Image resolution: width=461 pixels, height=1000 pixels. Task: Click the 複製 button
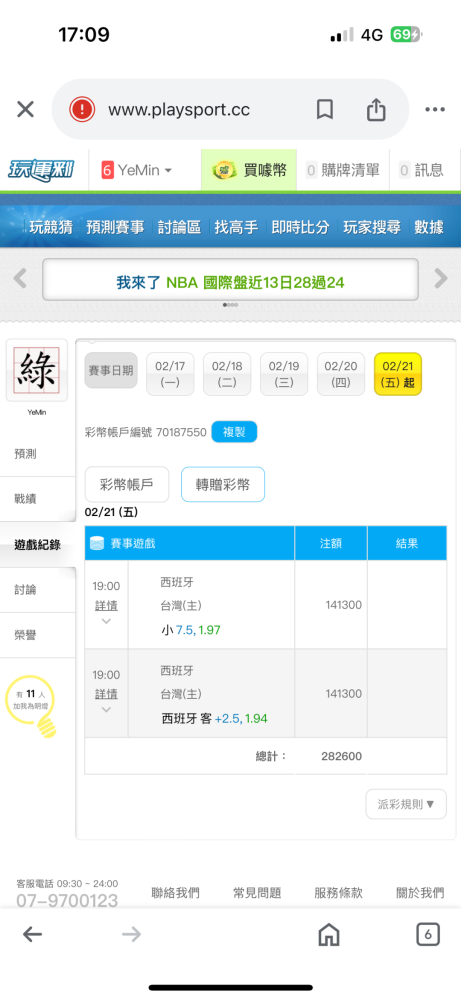point(234,432)
